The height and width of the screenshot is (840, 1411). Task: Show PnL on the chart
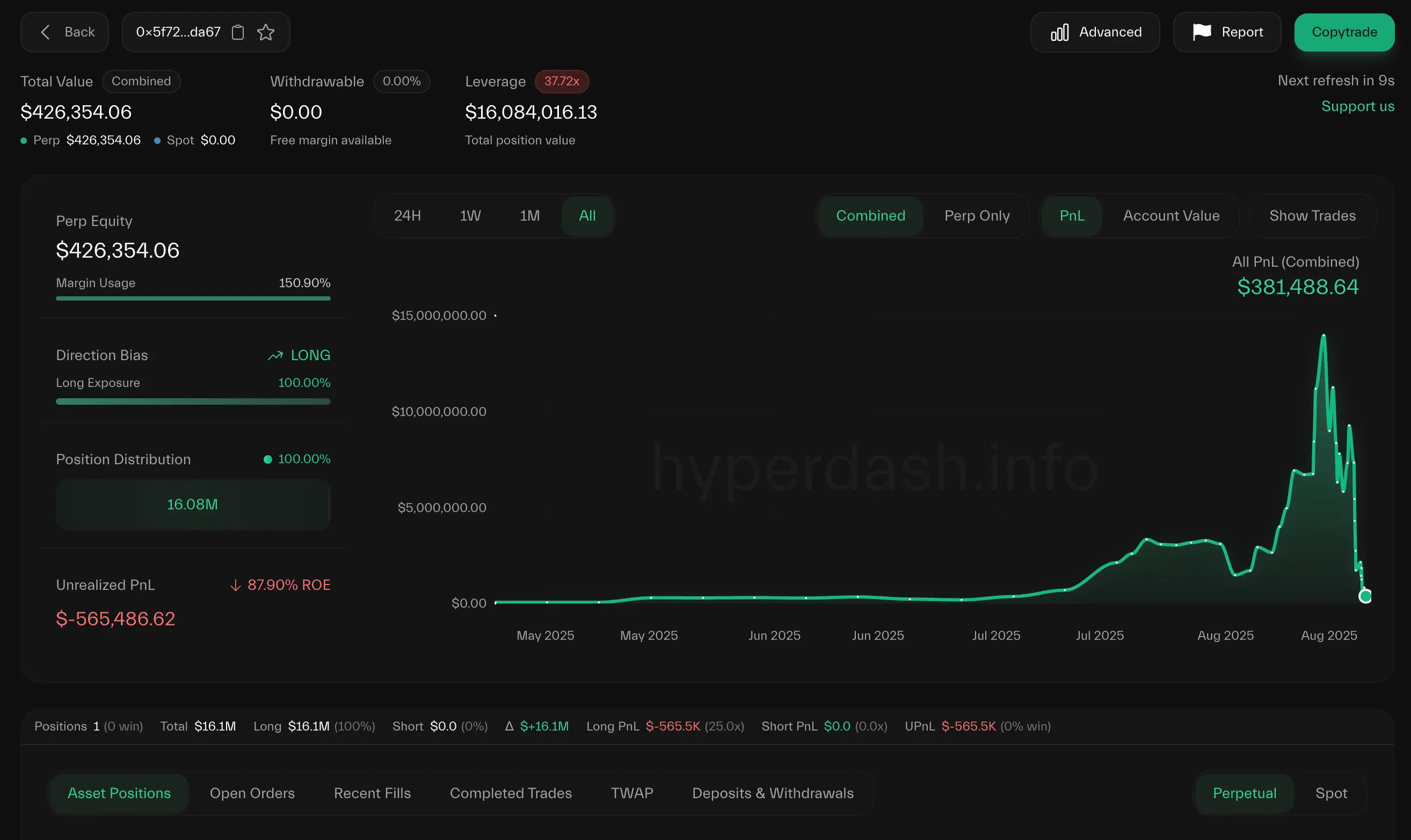[1072, 216]
